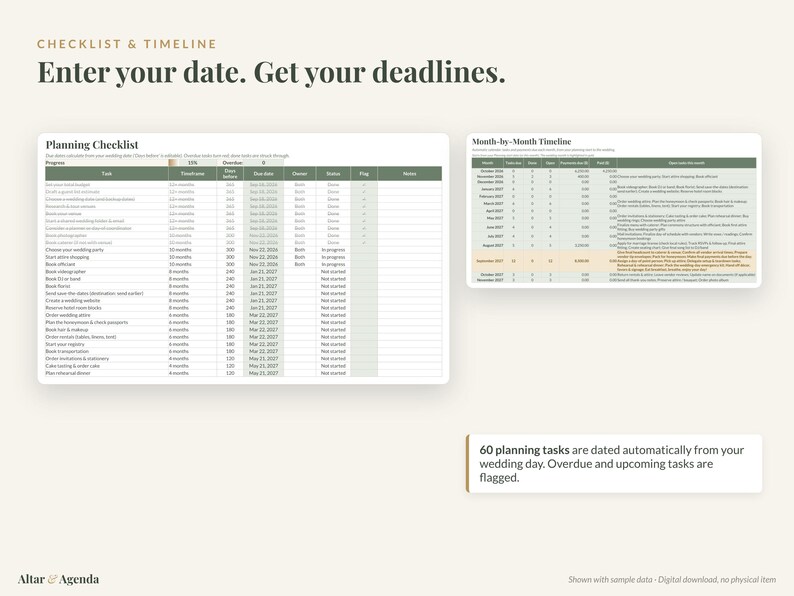Select the Order rentals (tables, linens, tent) cell
Viewport: 794px width, 596px height.
coord(107,337)
